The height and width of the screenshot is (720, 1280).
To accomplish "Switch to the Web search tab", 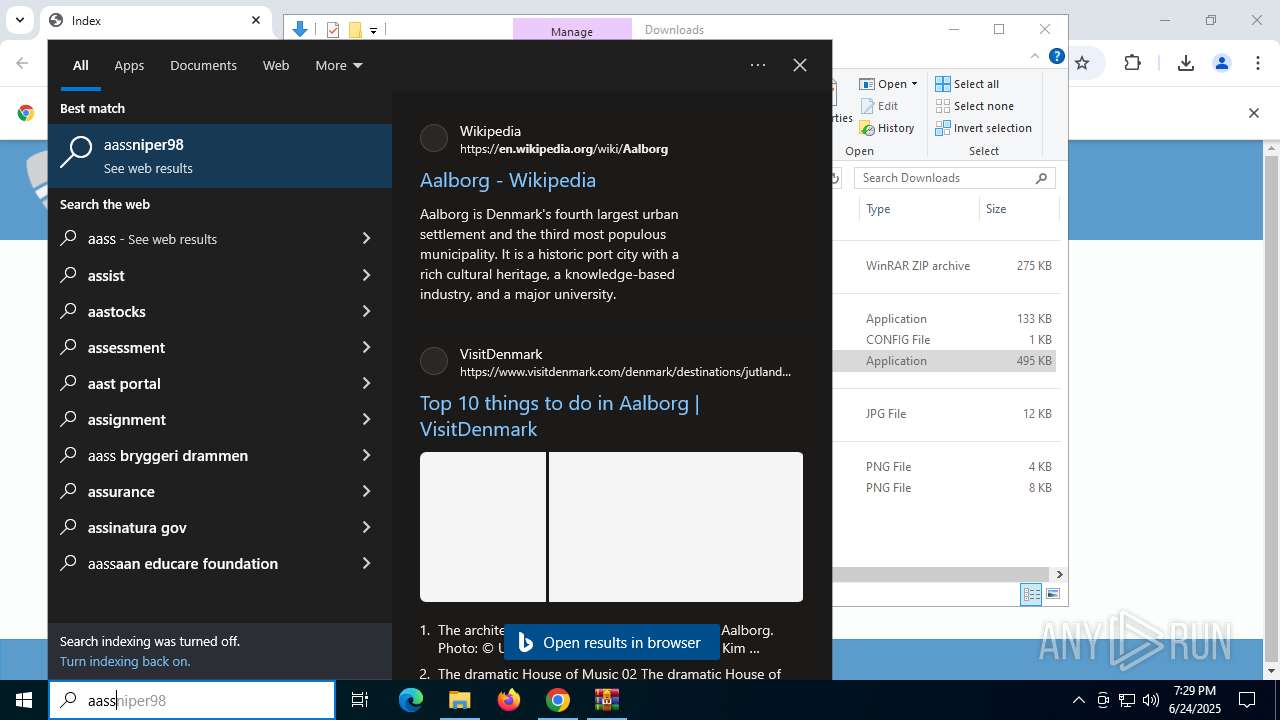I will pyautogui.click(x=276, y=65).
